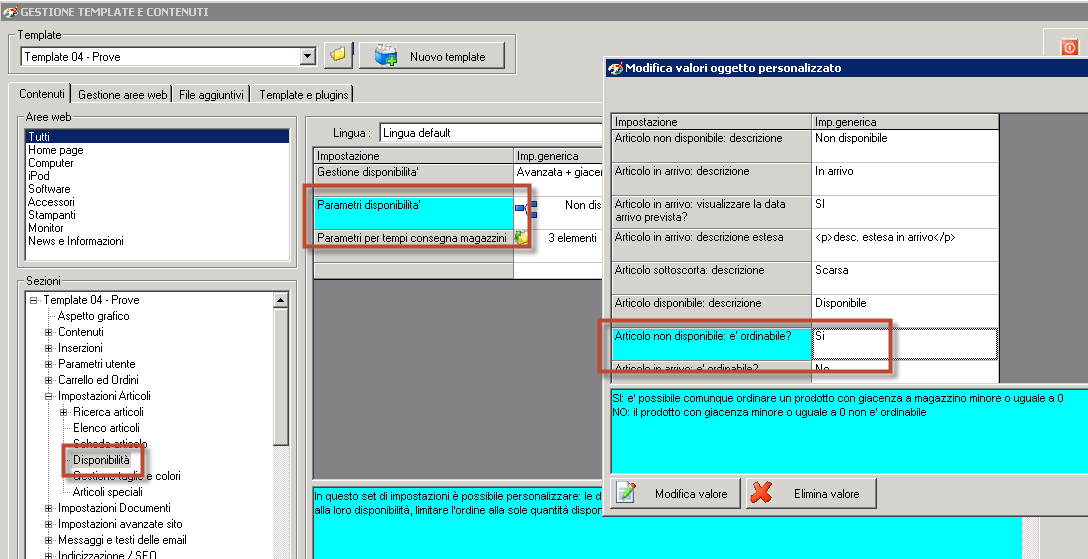Select iPod in Aree web list
1088x559 pixels.
39,175
